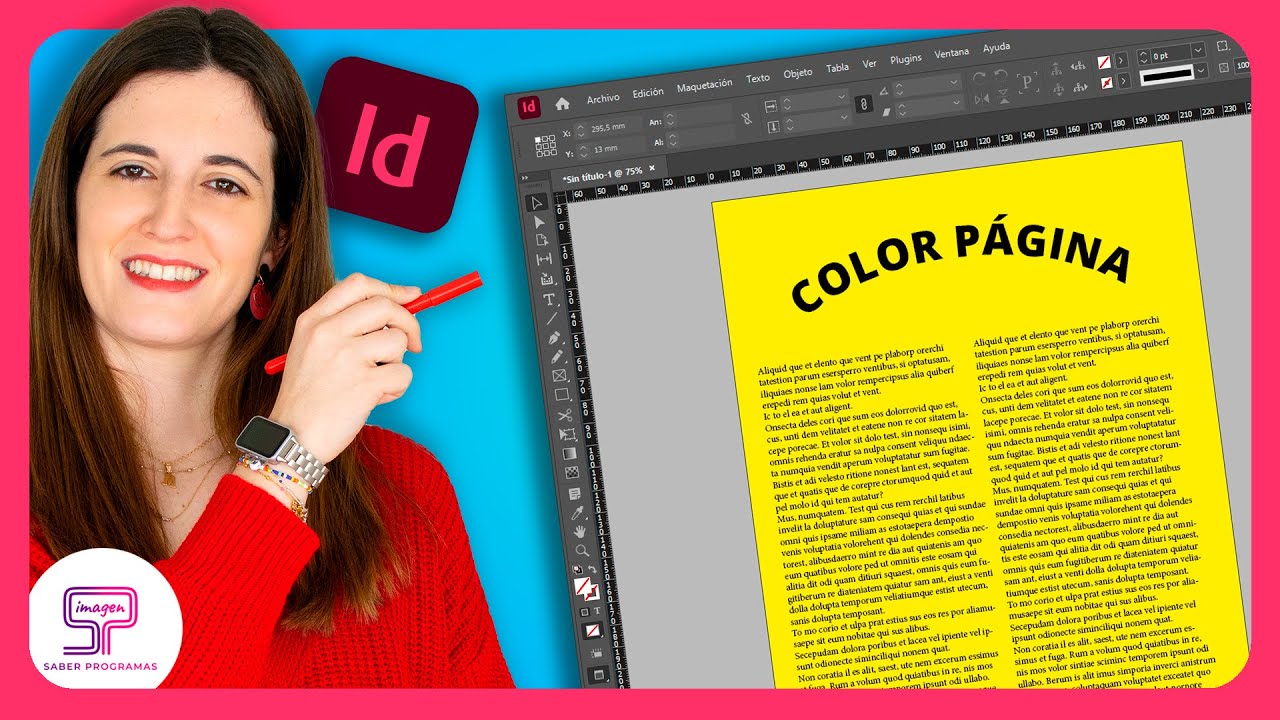Viewport: 1280px width, 720px height.
Task: Toggle constrain width and height proportions link
Action: point(746,118)
